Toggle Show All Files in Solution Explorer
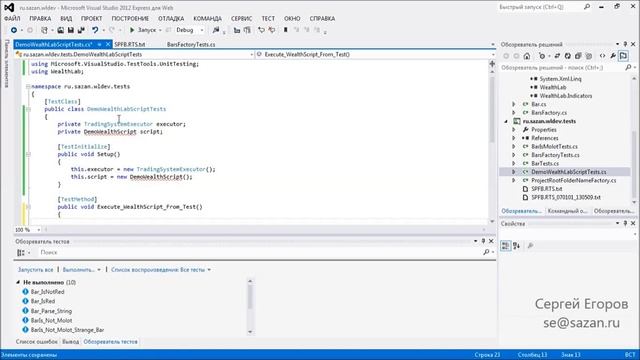 (x=589, y=56)
